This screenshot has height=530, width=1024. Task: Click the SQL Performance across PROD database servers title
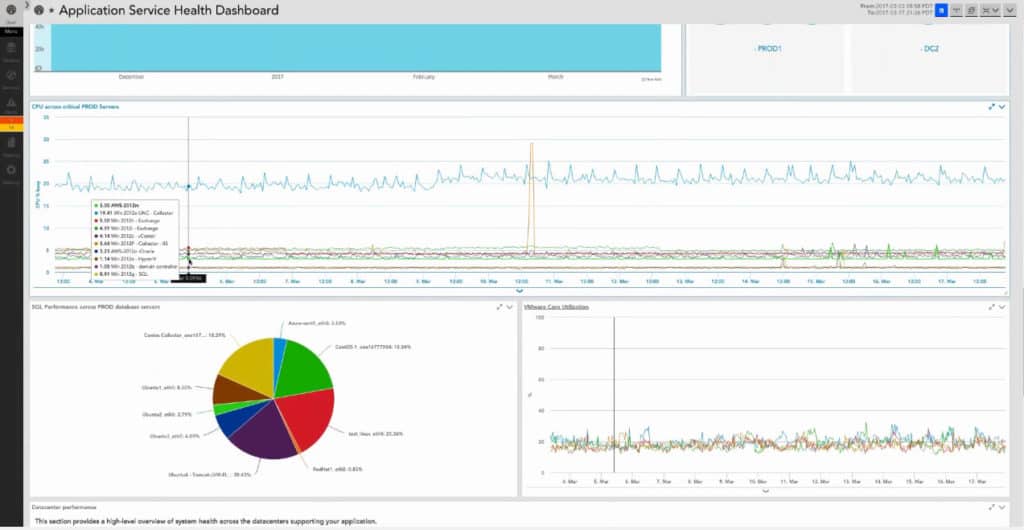click(96, 306)
